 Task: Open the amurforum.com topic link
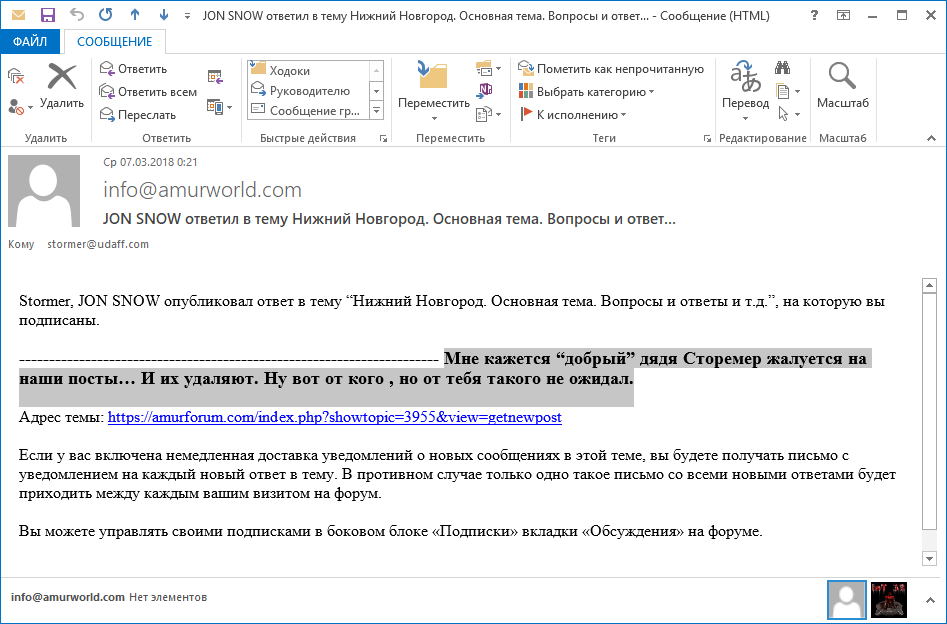pyautogui.click(x=334, y=417)
